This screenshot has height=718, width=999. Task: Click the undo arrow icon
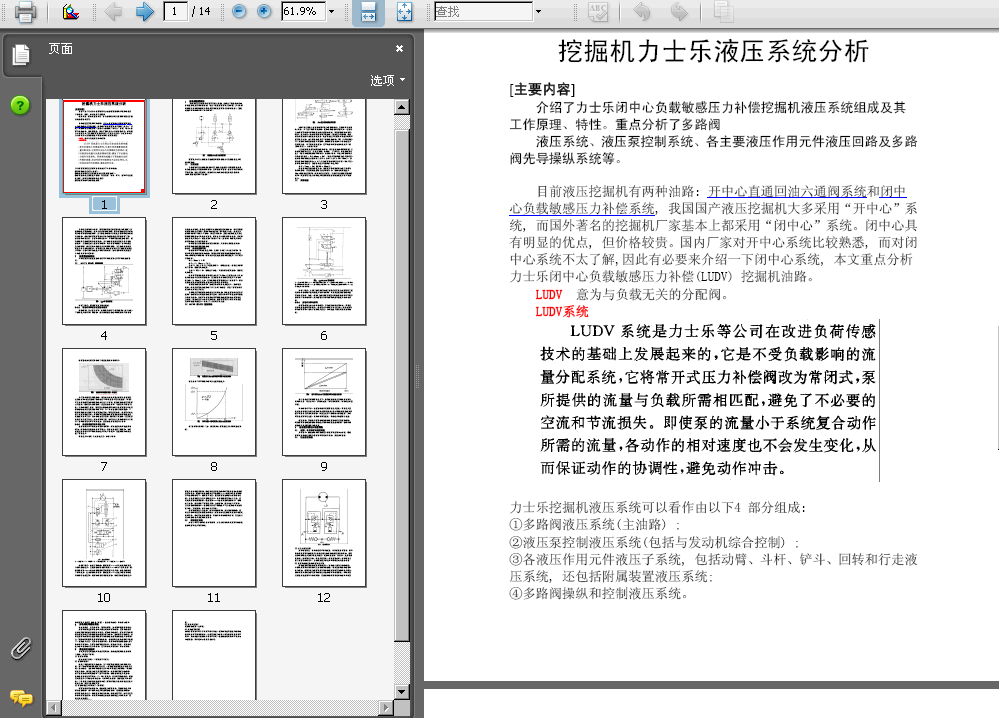pos(642,11)
